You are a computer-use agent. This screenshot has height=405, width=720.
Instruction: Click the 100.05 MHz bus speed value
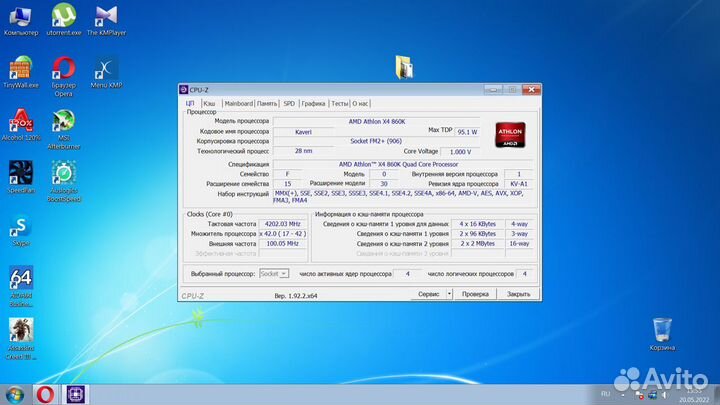tap(283, 244)
